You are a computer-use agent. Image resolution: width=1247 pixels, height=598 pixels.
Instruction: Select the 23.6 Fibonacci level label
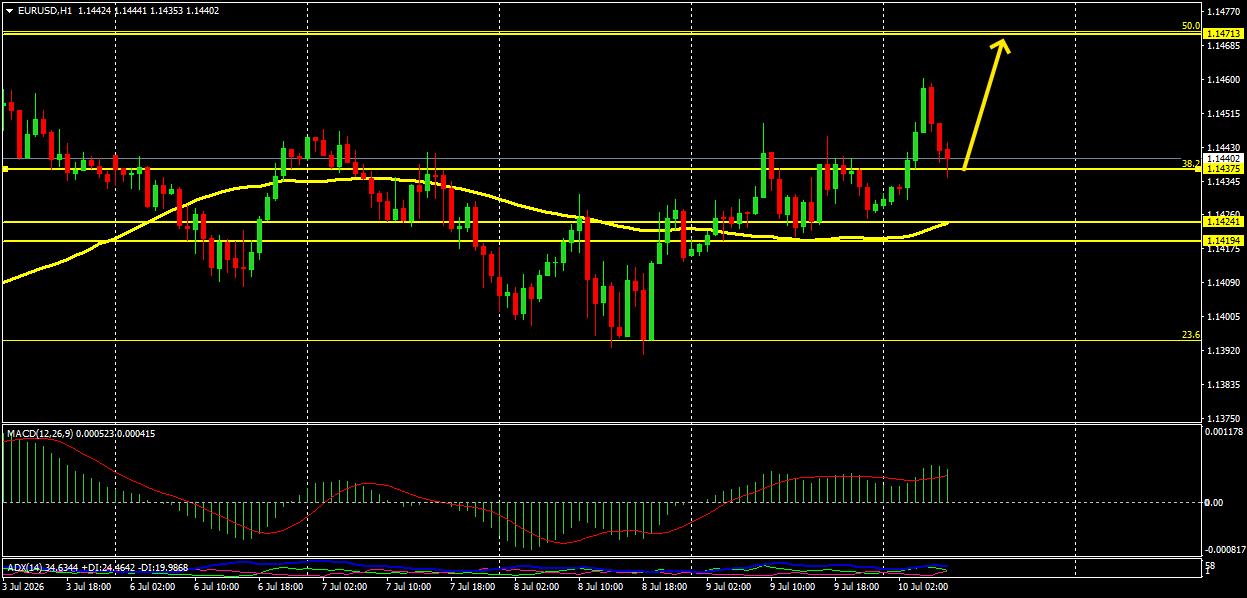tap(1190, 335)
